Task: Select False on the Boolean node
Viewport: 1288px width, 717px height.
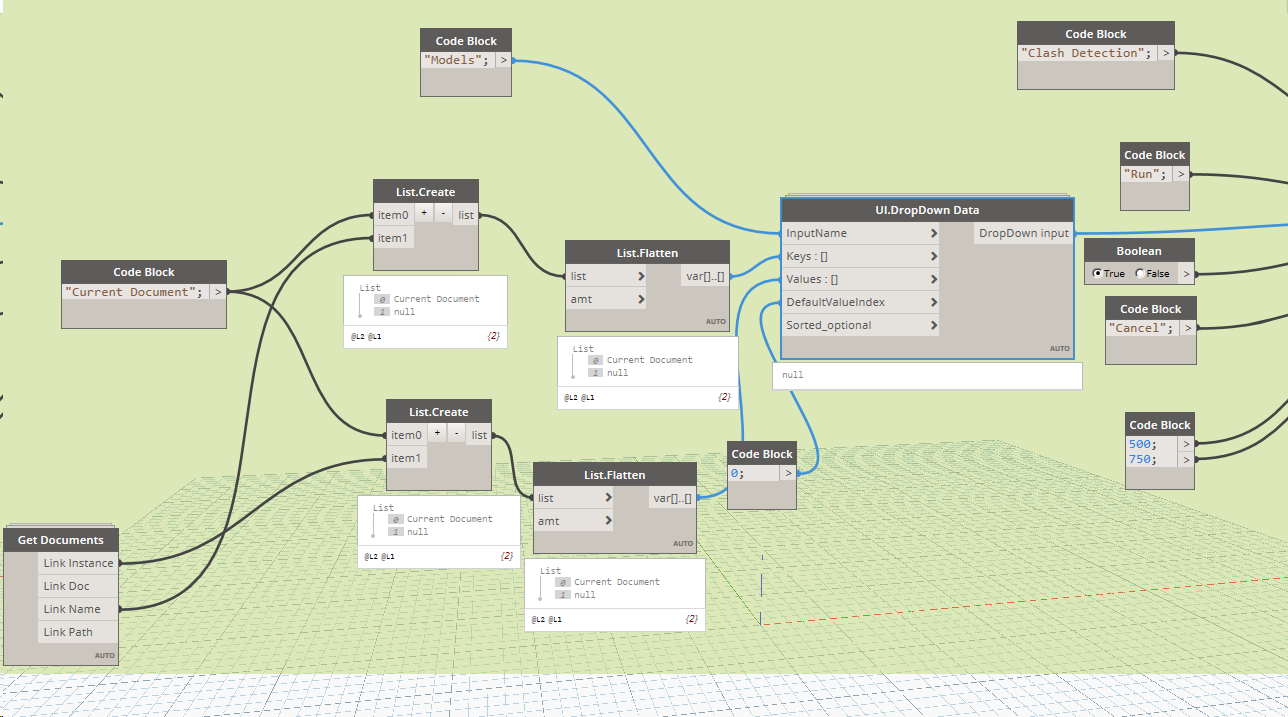Action: point(1140,273)
